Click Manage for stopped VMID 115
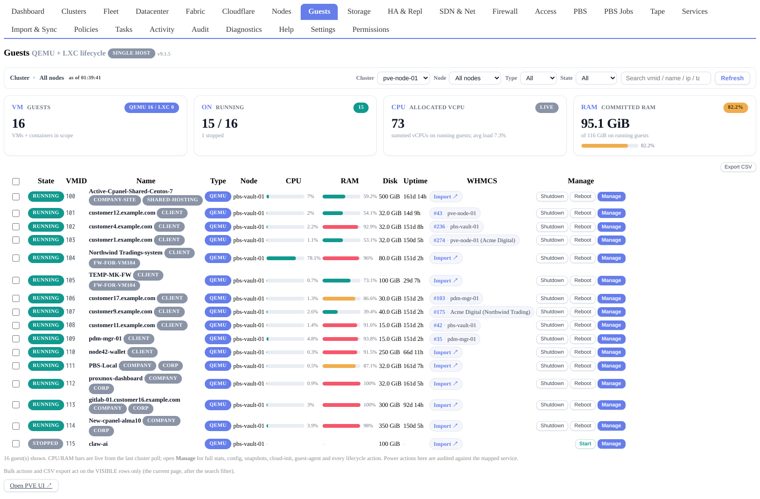The width and height of the screenshot is (760, 499). click(x=611, y=444)
